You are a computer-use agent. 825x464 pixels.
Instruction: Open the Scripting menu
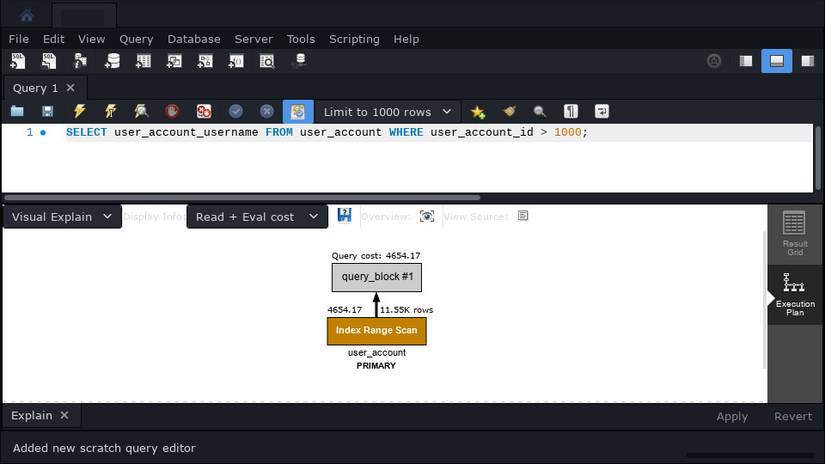354,39
